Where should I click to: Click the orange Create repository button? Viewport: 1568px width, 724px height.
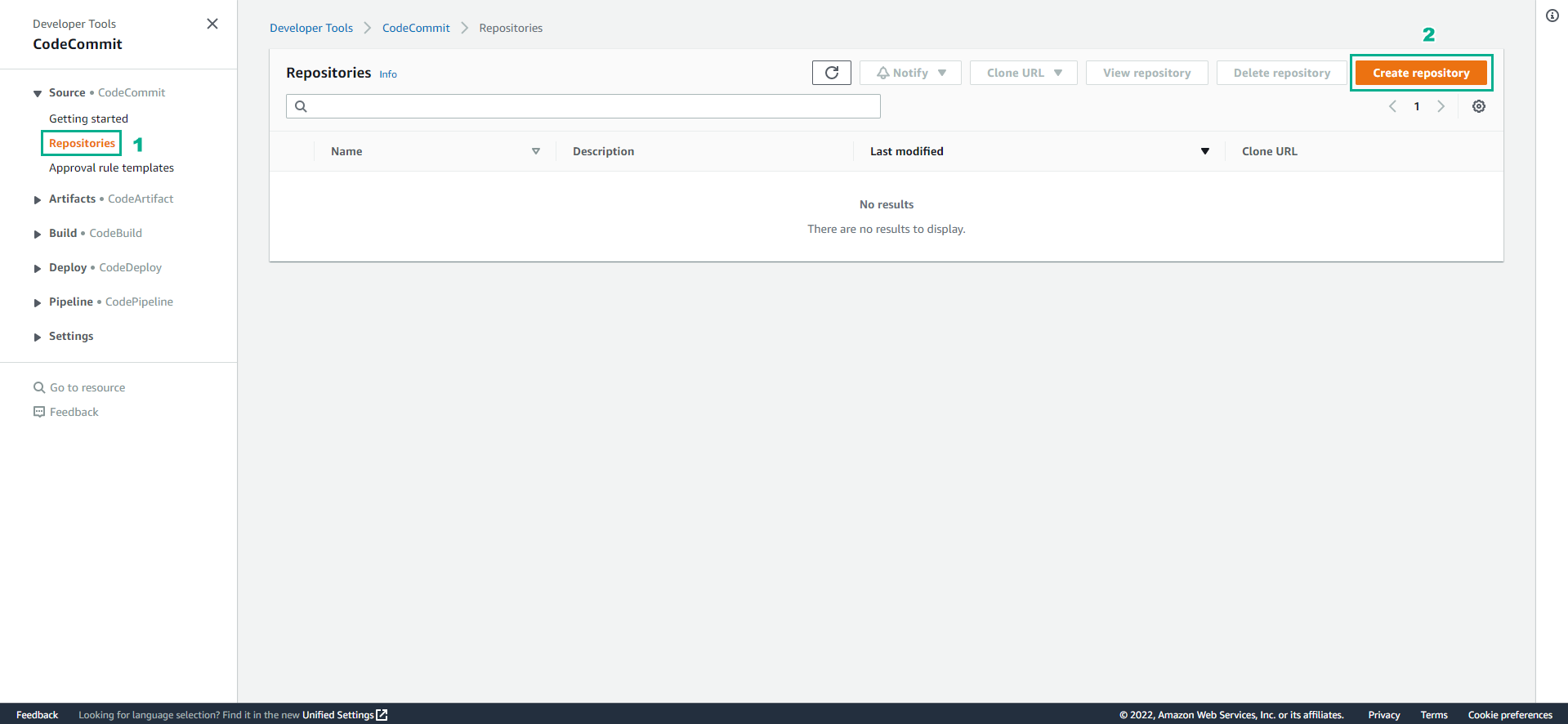[x=1420, y=73]
